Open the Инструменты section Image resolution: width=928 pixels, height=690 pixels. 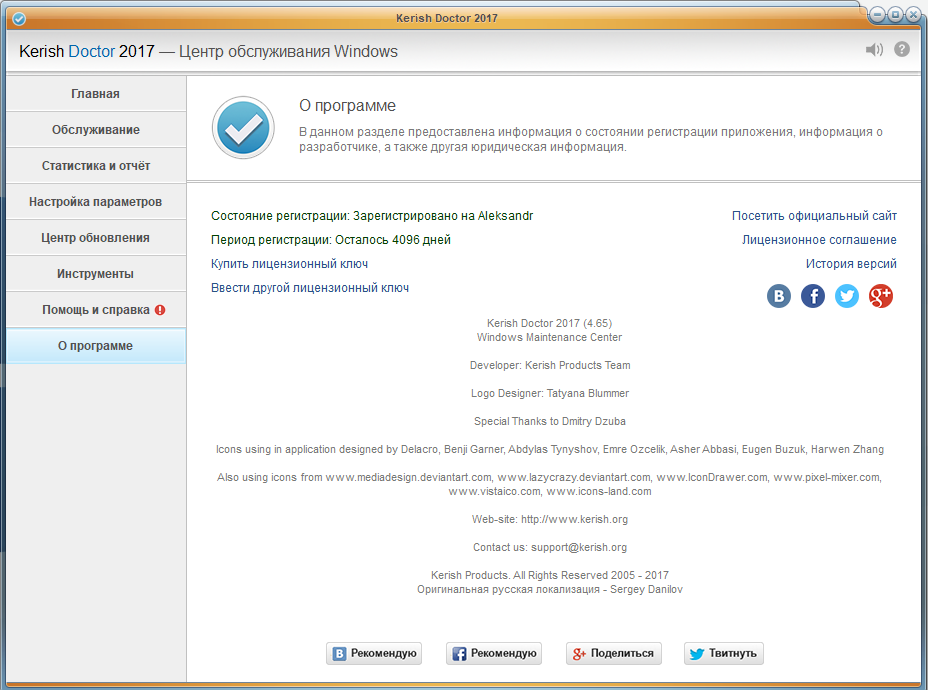(95, 274)
